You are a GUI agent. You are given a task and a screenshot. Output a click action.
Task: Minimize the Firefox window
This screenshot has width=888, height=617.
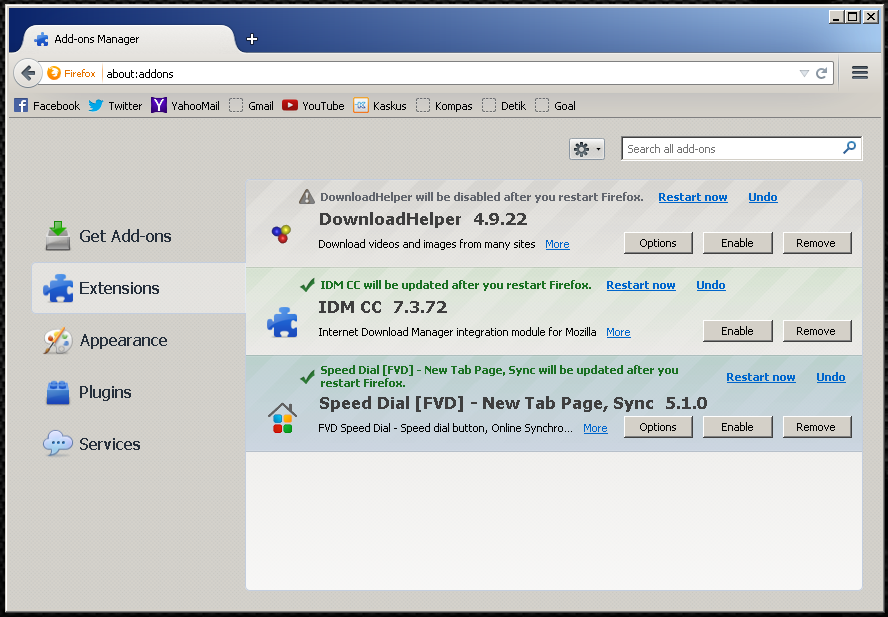click(836, 16)
